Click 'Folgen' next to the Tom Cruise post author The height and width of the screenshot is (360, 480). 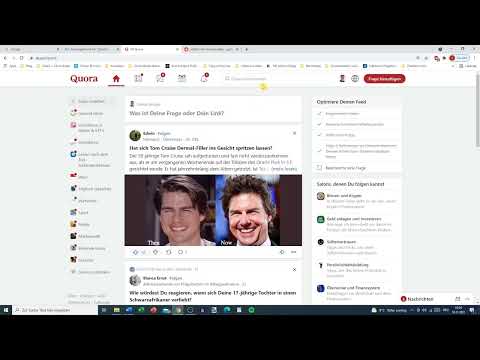(164, 133)
